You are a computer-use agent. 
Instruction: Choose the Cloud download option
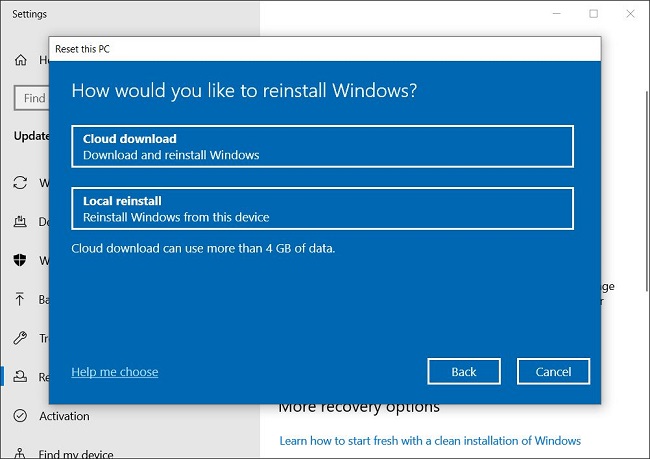tap(323, 146)
